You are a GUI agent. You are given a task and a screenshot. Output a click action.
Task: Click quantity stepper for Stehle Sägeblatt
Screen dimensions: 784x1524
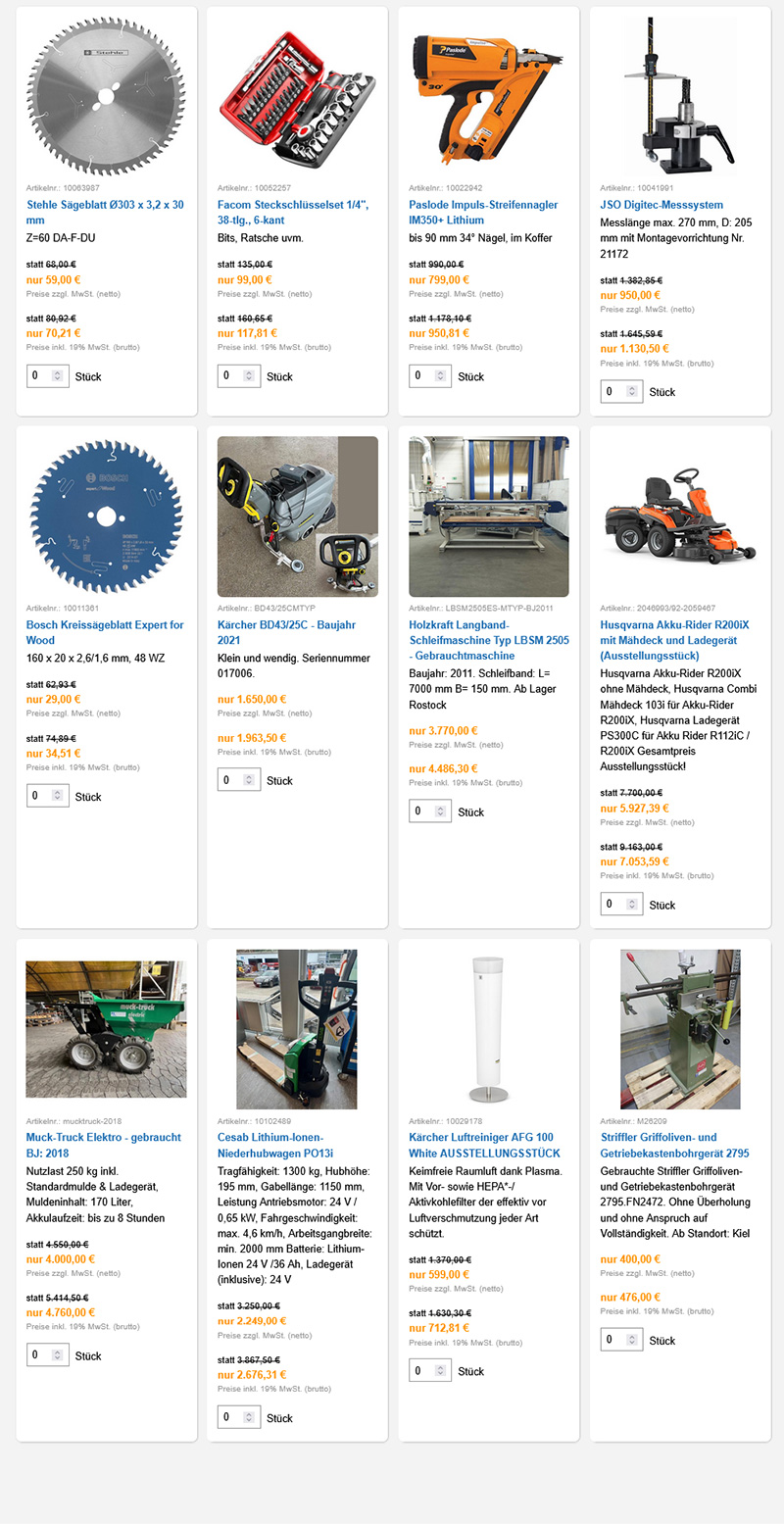coord(57,376)
